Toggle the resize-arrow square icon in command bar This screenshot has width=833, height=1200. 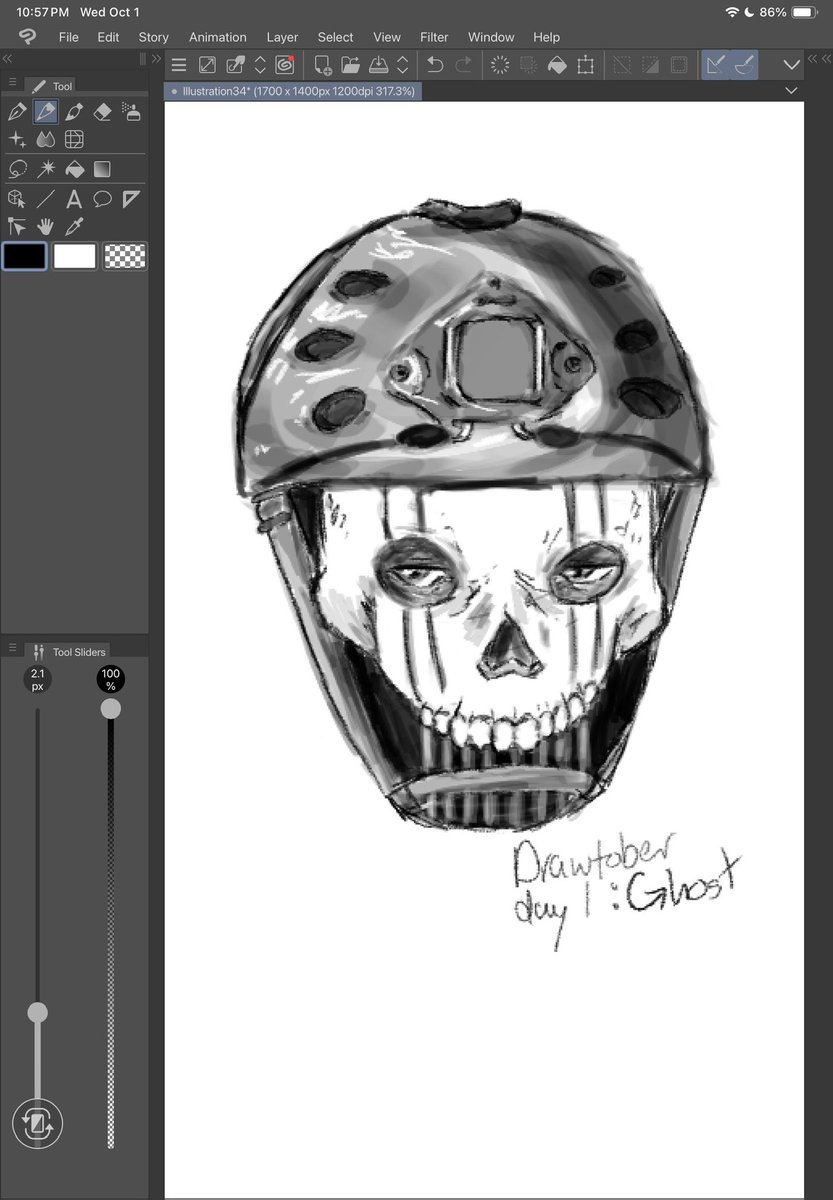click(207, 66)
